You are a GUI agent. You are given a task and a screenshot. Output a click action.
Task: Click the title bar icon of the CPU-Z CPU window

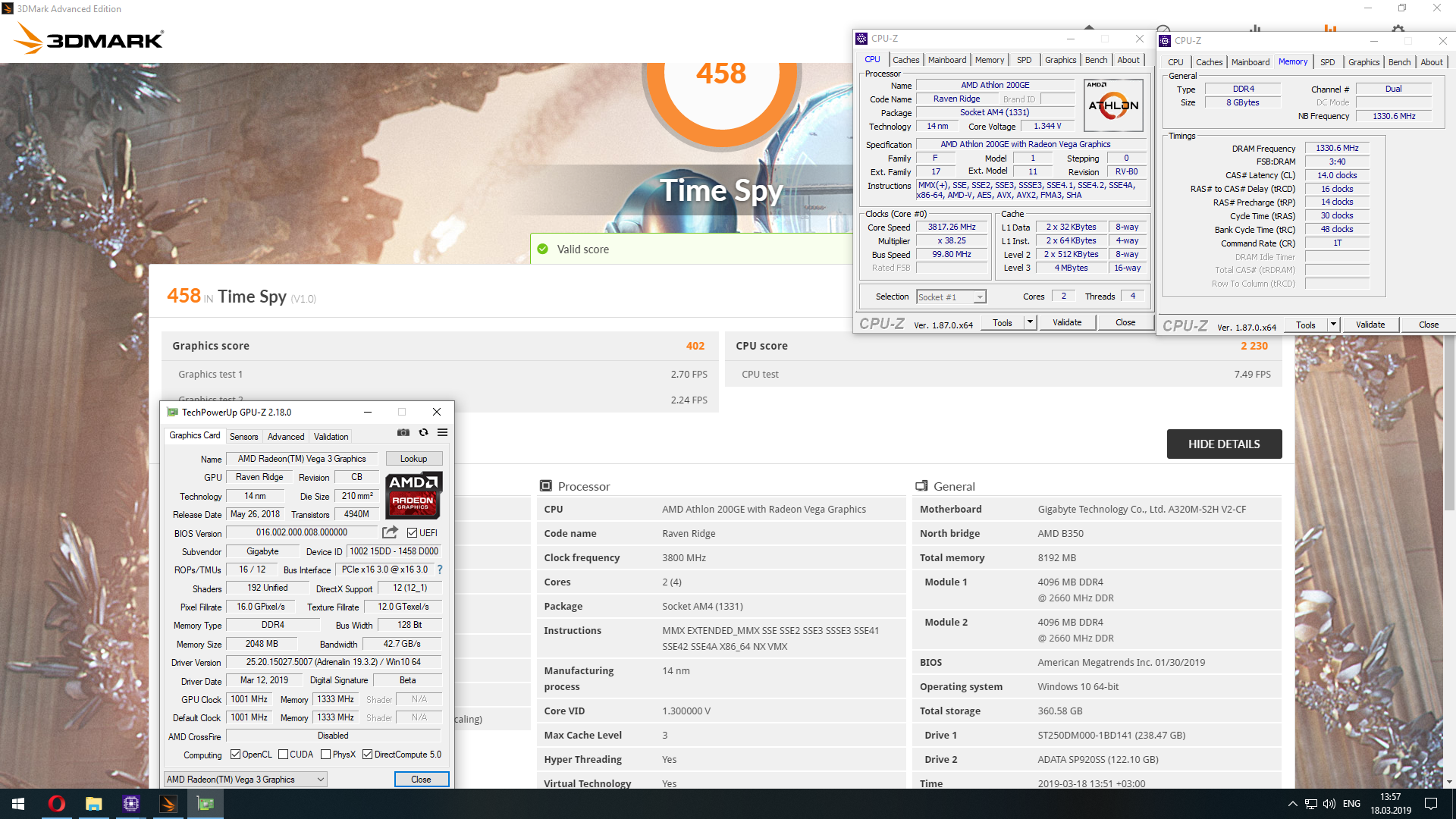(861, 39)
